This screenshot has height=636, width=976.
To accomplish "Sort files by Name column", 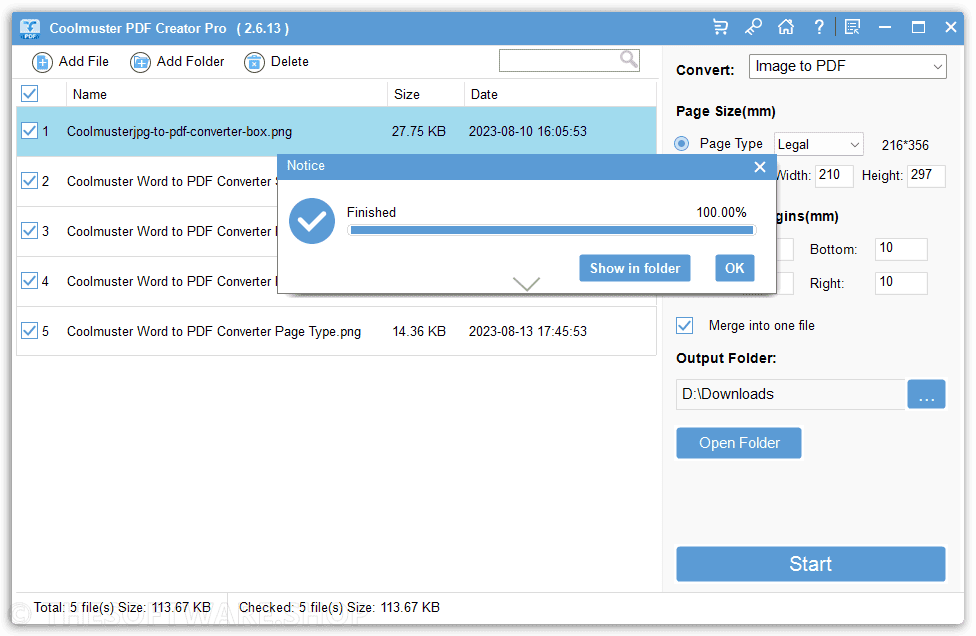I will click(x=90, y=95).
